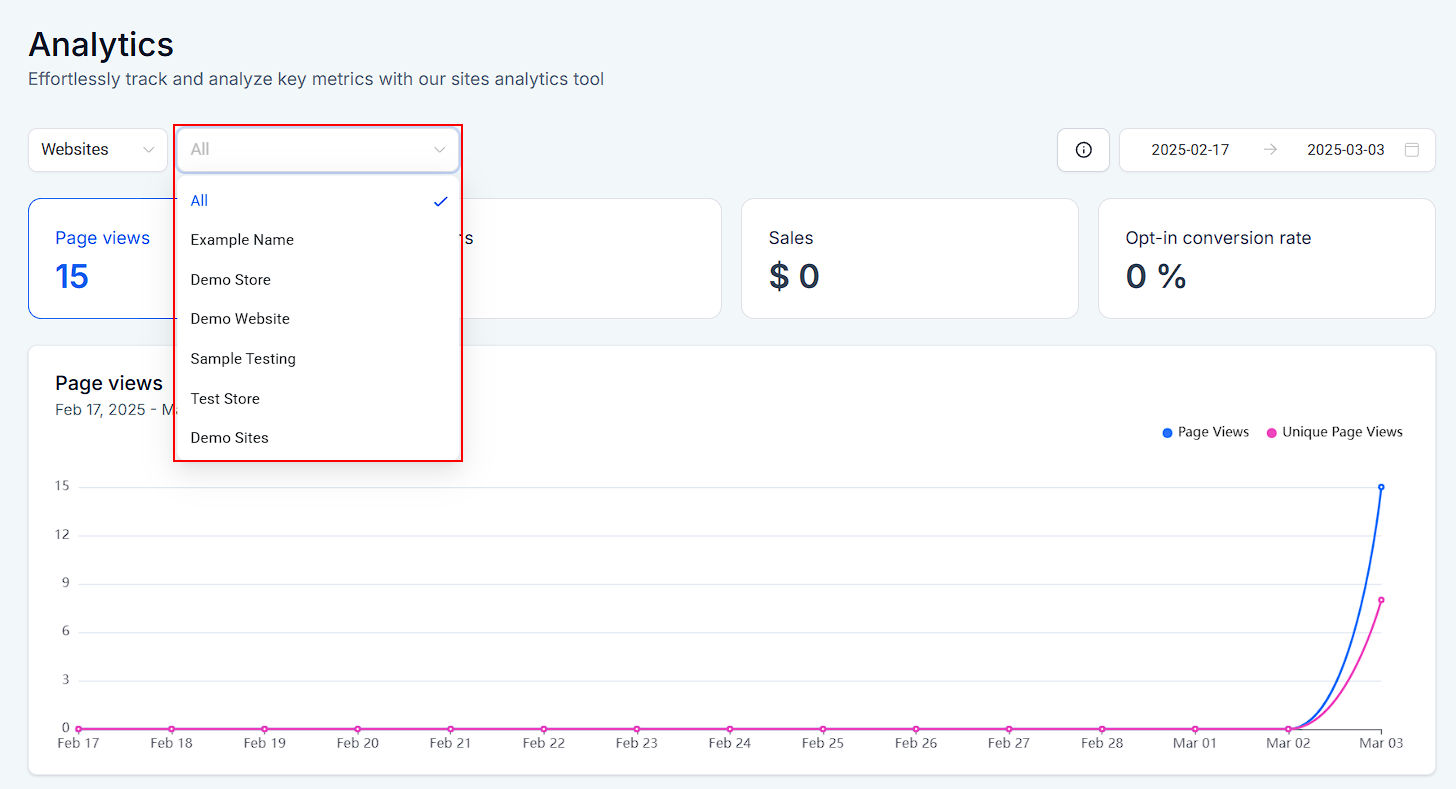The image size is (1456, 789).
Task: Click the Page views metric card
Action: tap(100, 258)
